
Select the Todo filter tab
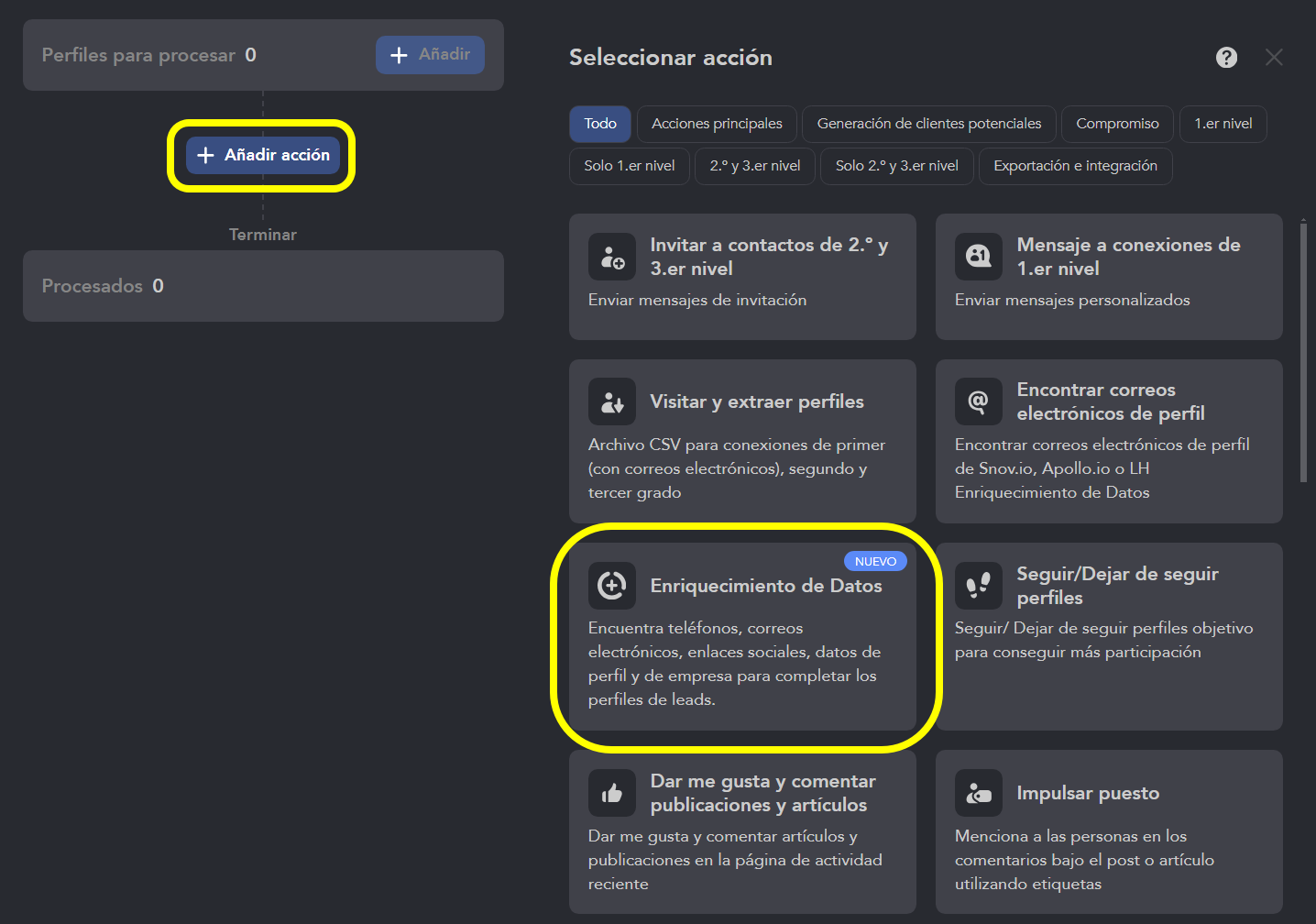[x=600, y=124]
